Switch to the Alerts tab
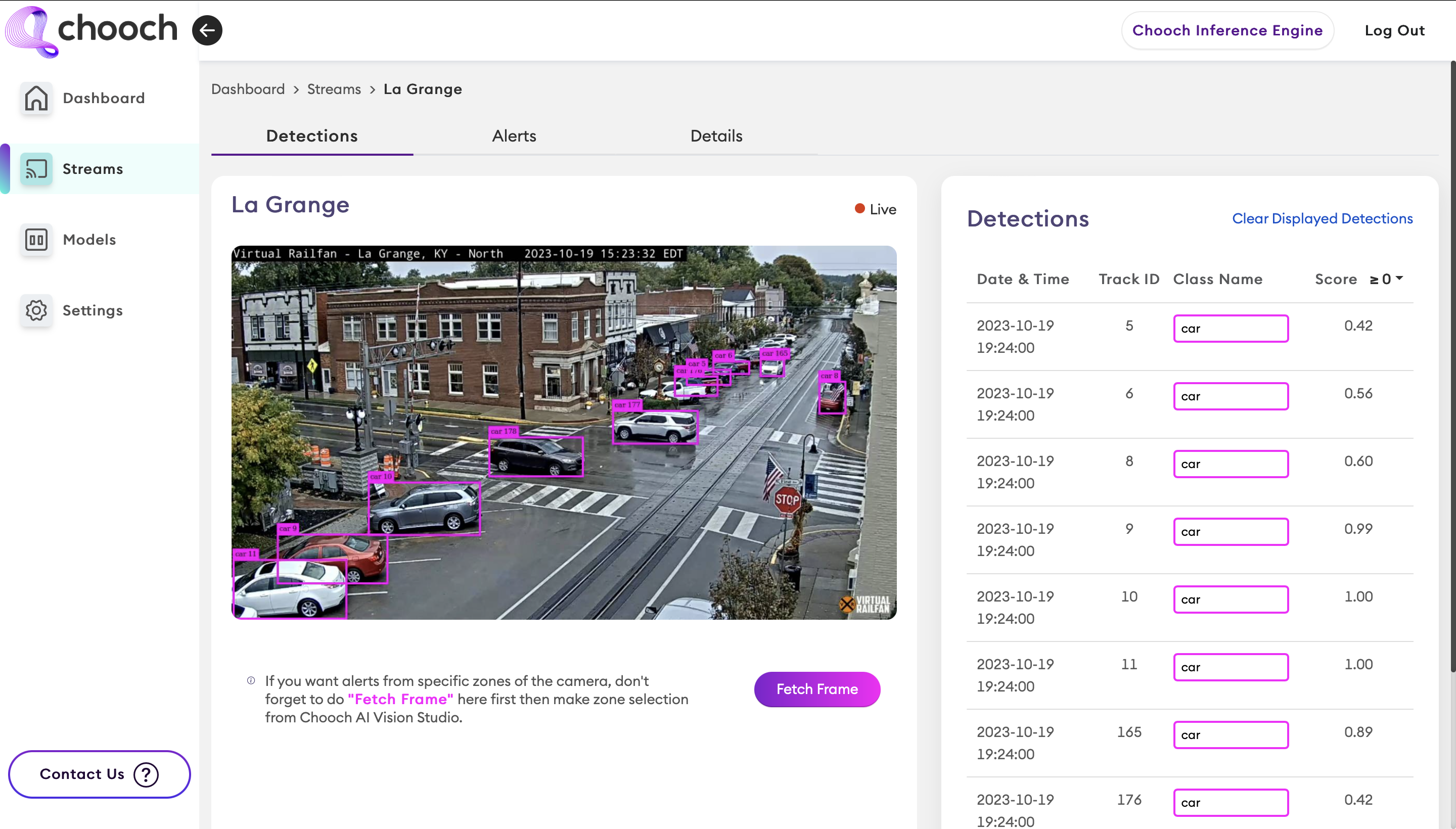Screen dimensions: 1456x829 pos(513,136)
